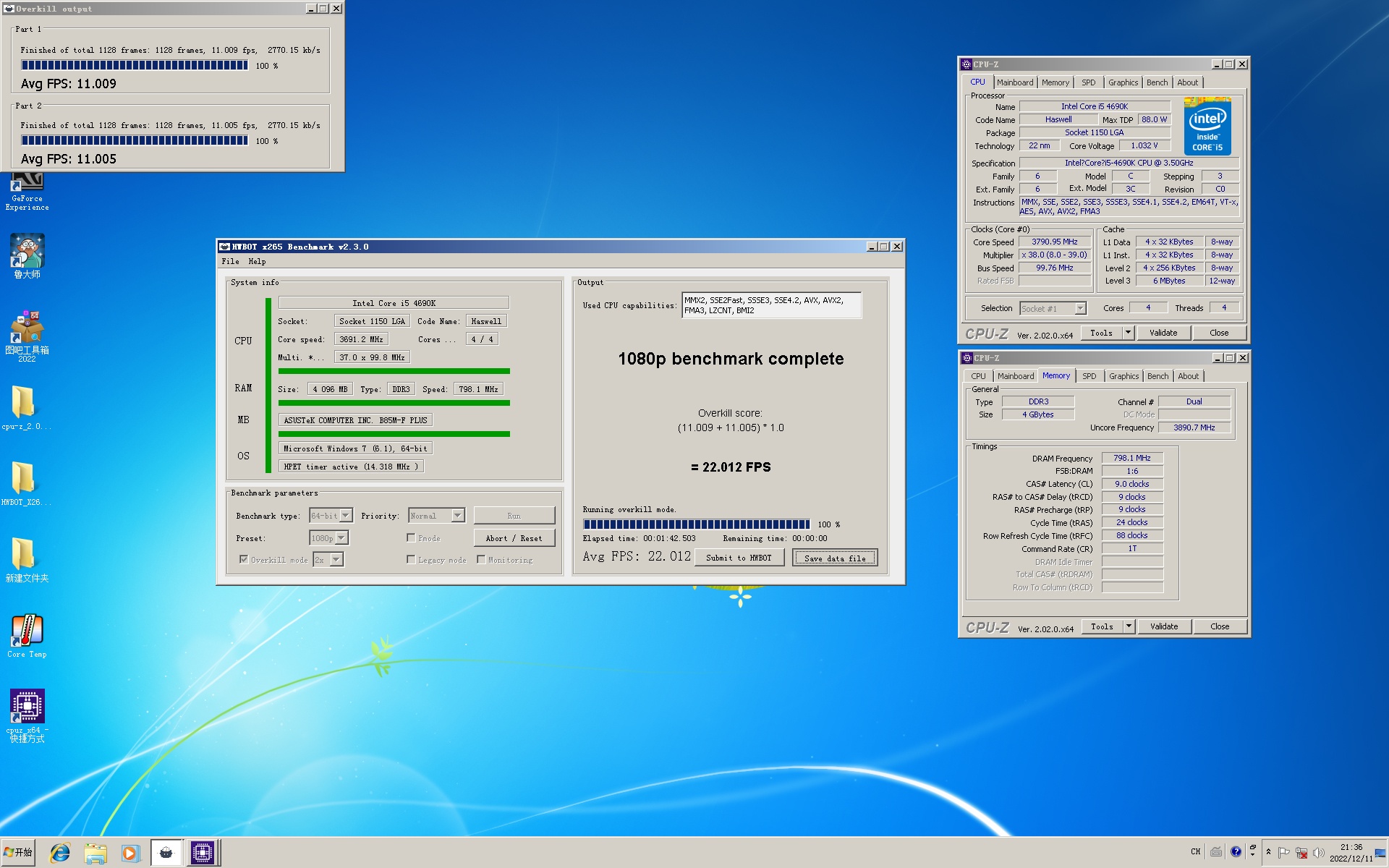Open the File menu in HWBOT x265

(230, 262)
